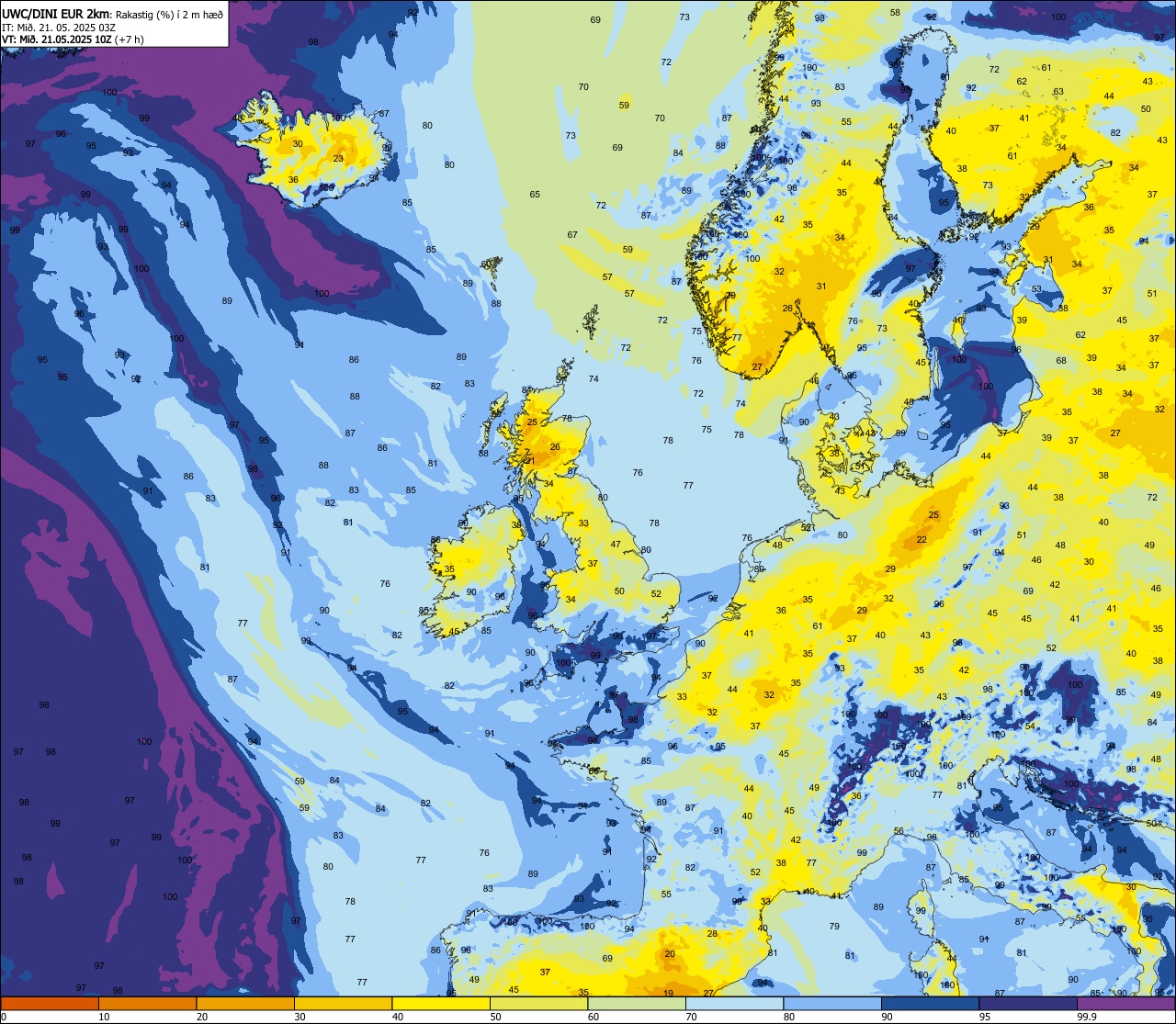1176x1024 pixels.
Task: Click the pale green 60–70 legend swatch
Action: coord(637,1003)
